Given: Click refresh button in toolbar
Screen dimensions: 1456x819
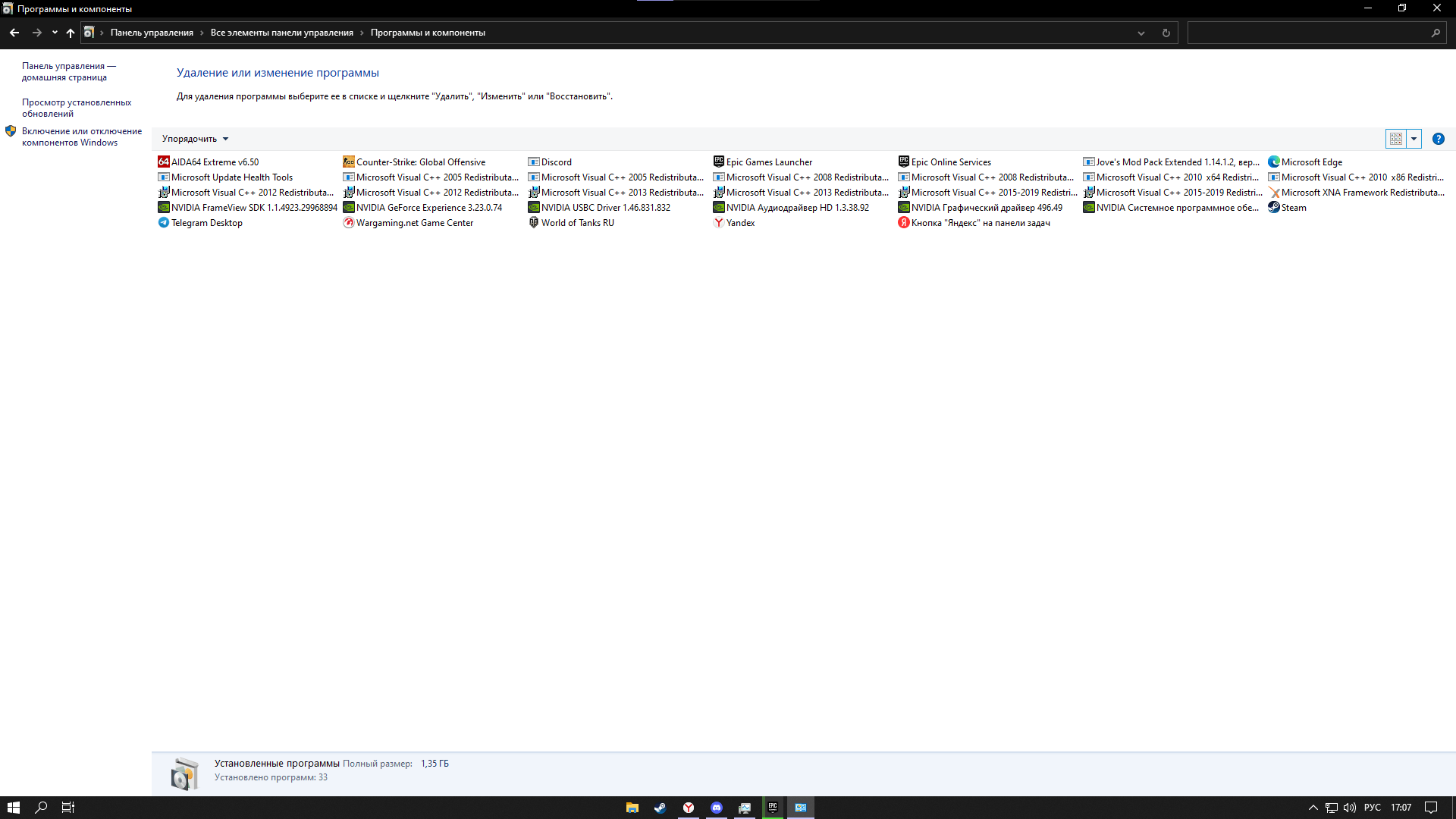Looking at the screenshot, I should click(1166, 33).
